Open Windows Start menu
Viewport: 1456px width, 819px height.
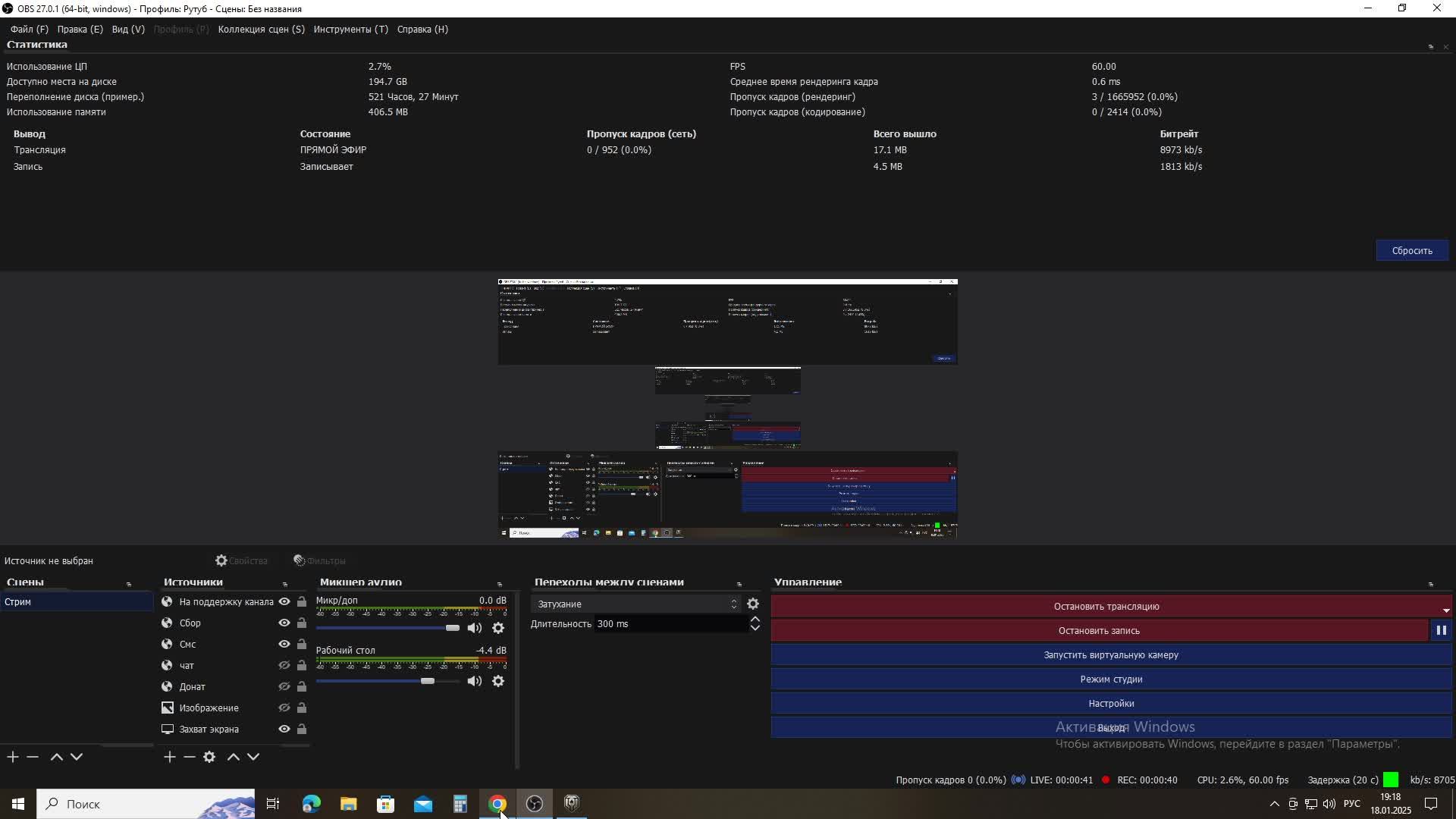click(18, 804)
